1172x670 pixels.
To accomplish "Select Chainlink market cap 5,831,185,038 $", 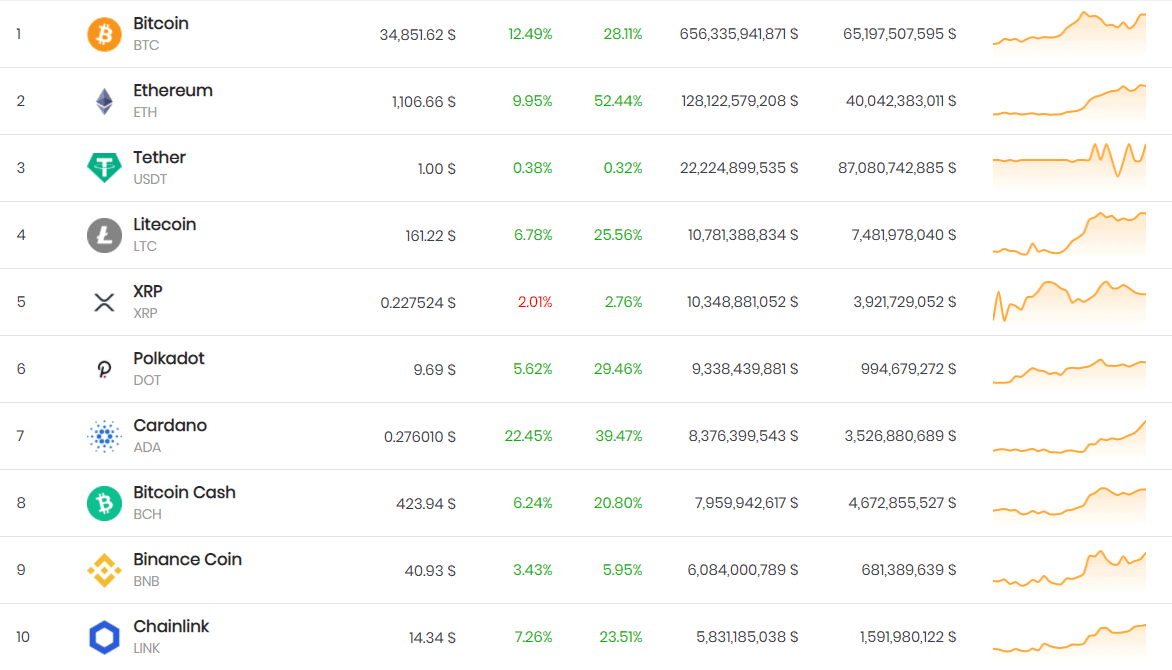I will pyautogui.click(x=747, y=637).
